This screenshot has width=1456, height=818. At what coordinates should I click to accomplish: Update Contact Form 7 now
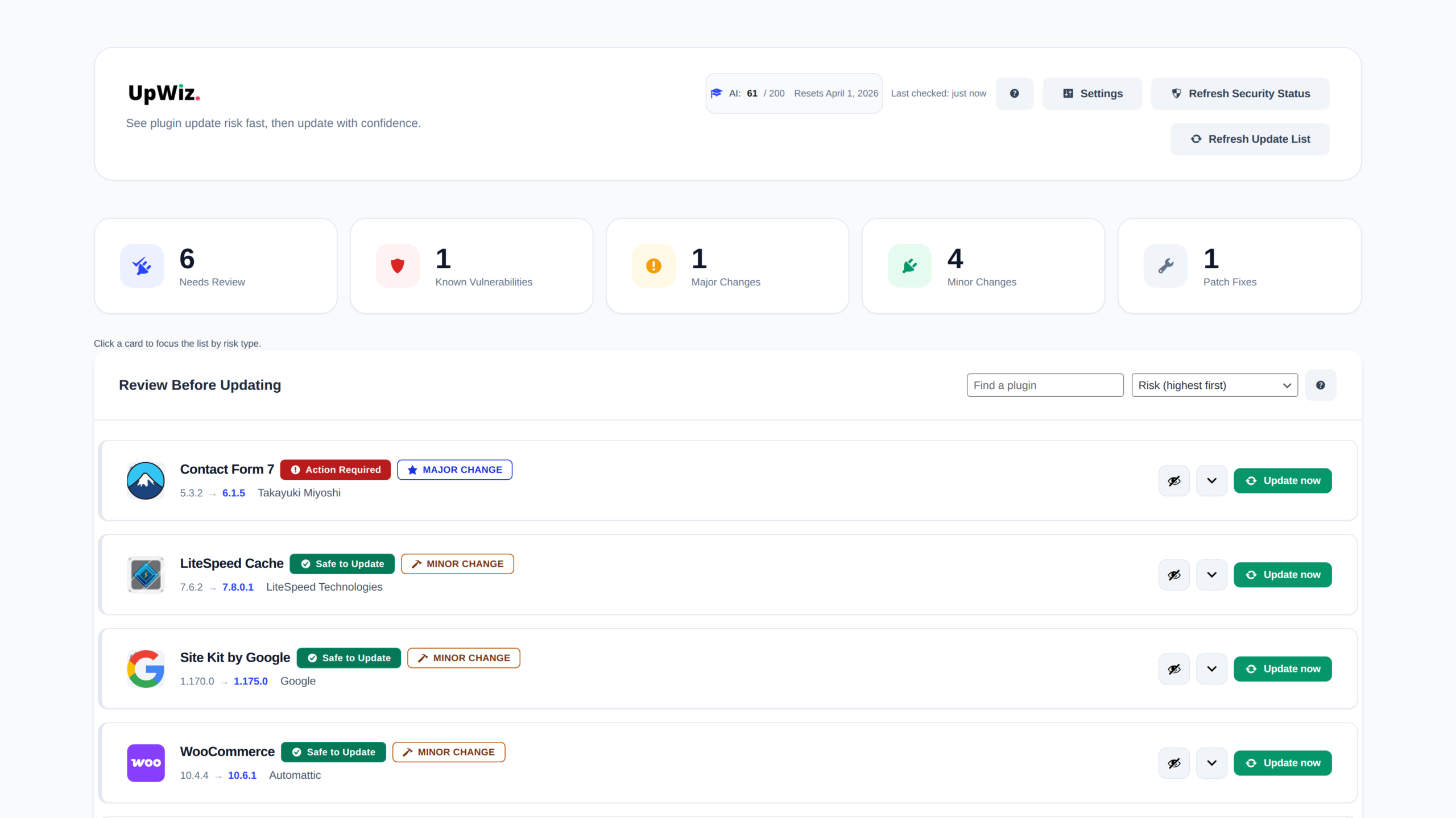tap(1283, 481)
